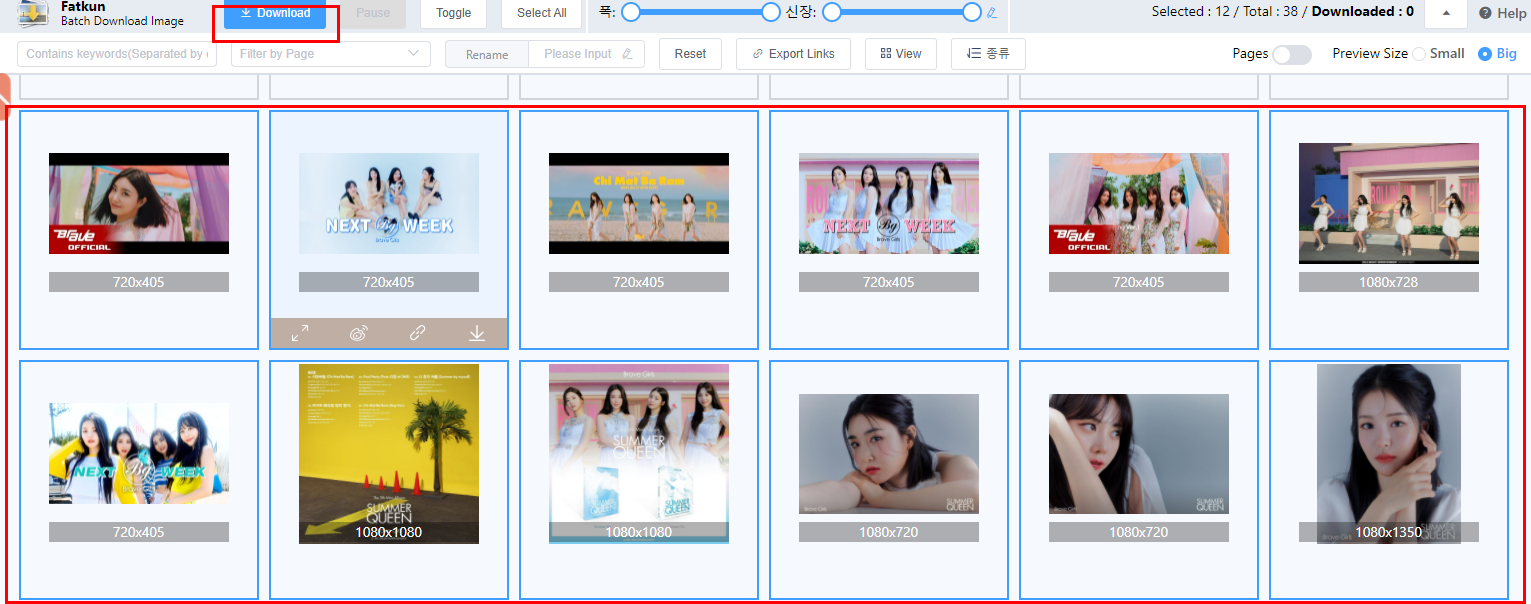This screenshot has width=1531, height=604.
Task: Click height slider maximum handle
Action: (972, 12)
